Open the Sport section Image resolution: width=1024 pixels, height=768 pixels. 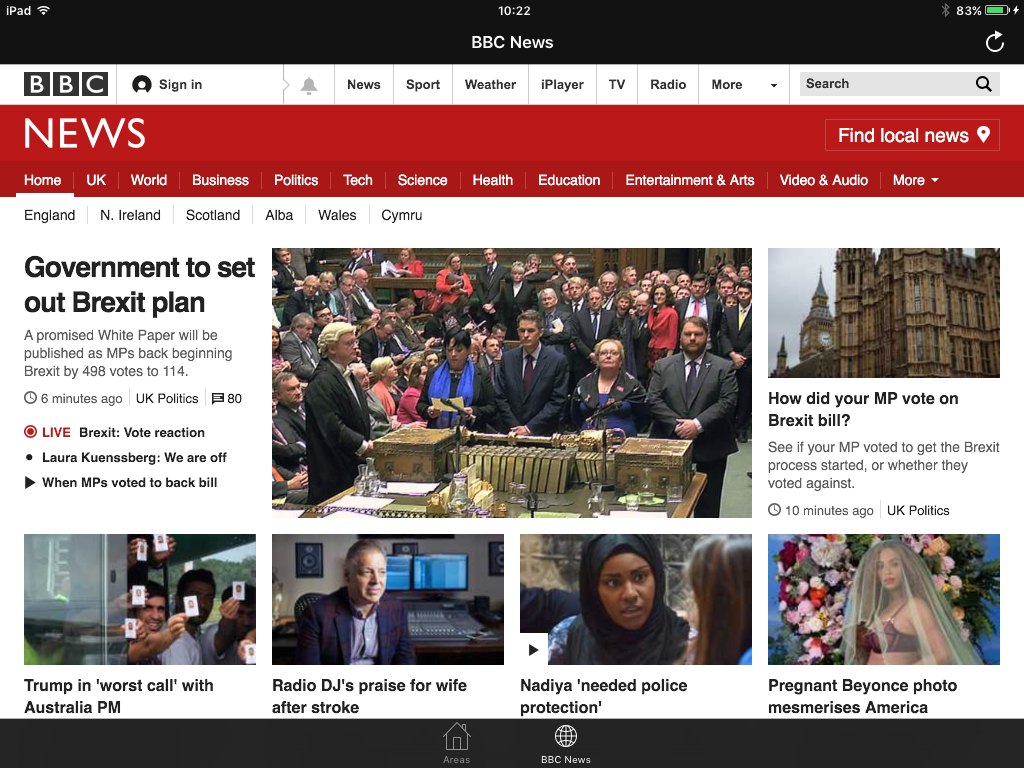click(423, 84)
